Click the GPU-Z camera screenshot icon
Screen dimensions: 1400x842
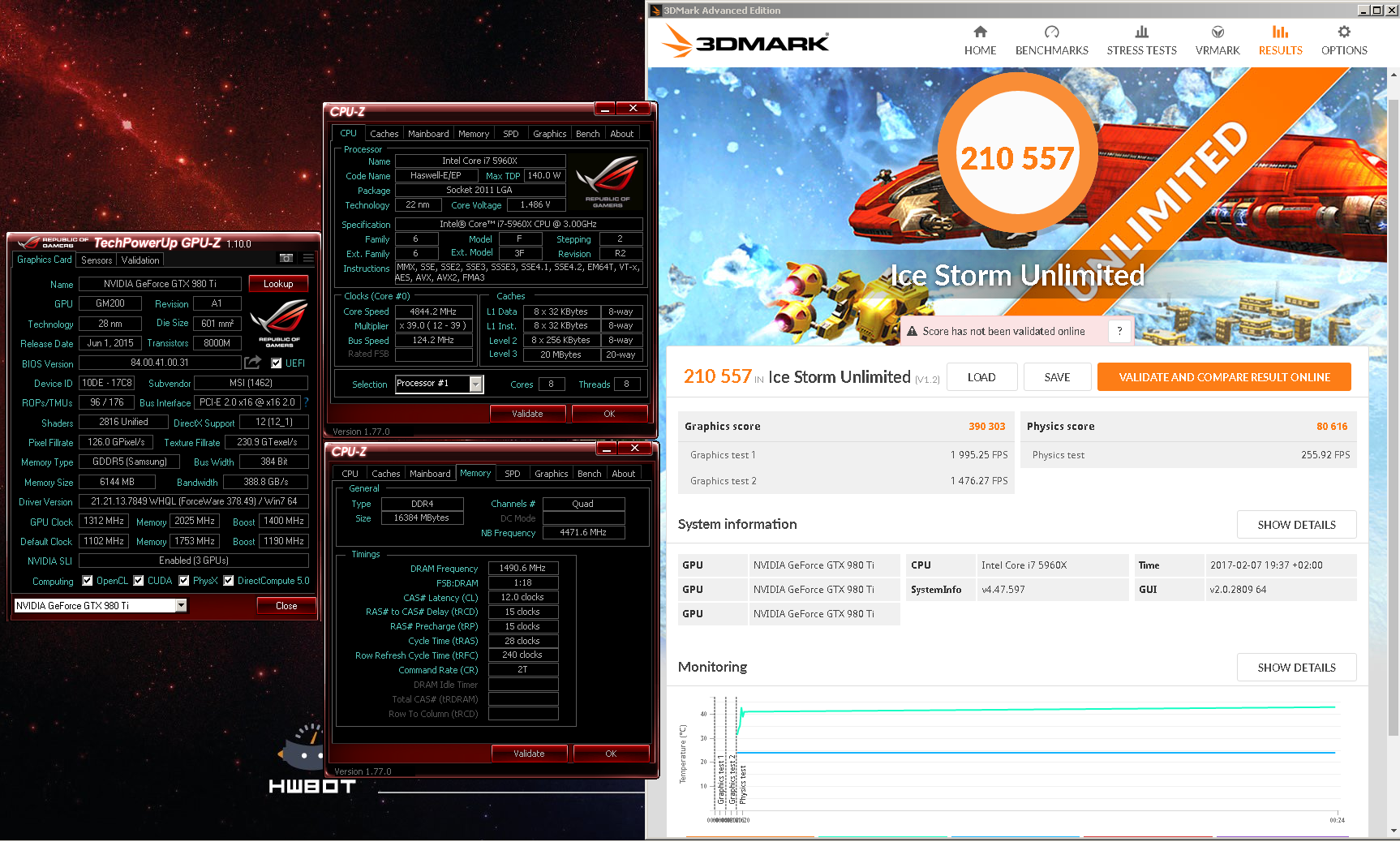(286, 258)
